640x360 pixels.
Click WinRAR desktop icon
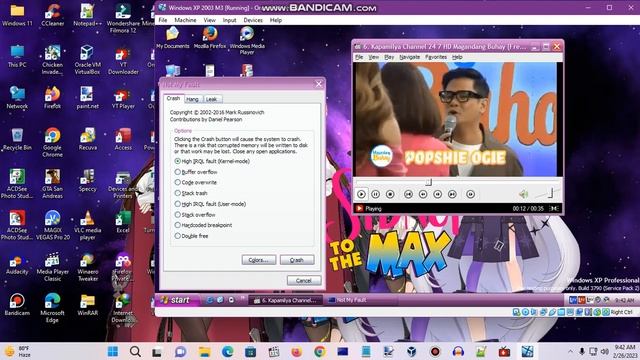pyautogui.click(x=87, y=305)
